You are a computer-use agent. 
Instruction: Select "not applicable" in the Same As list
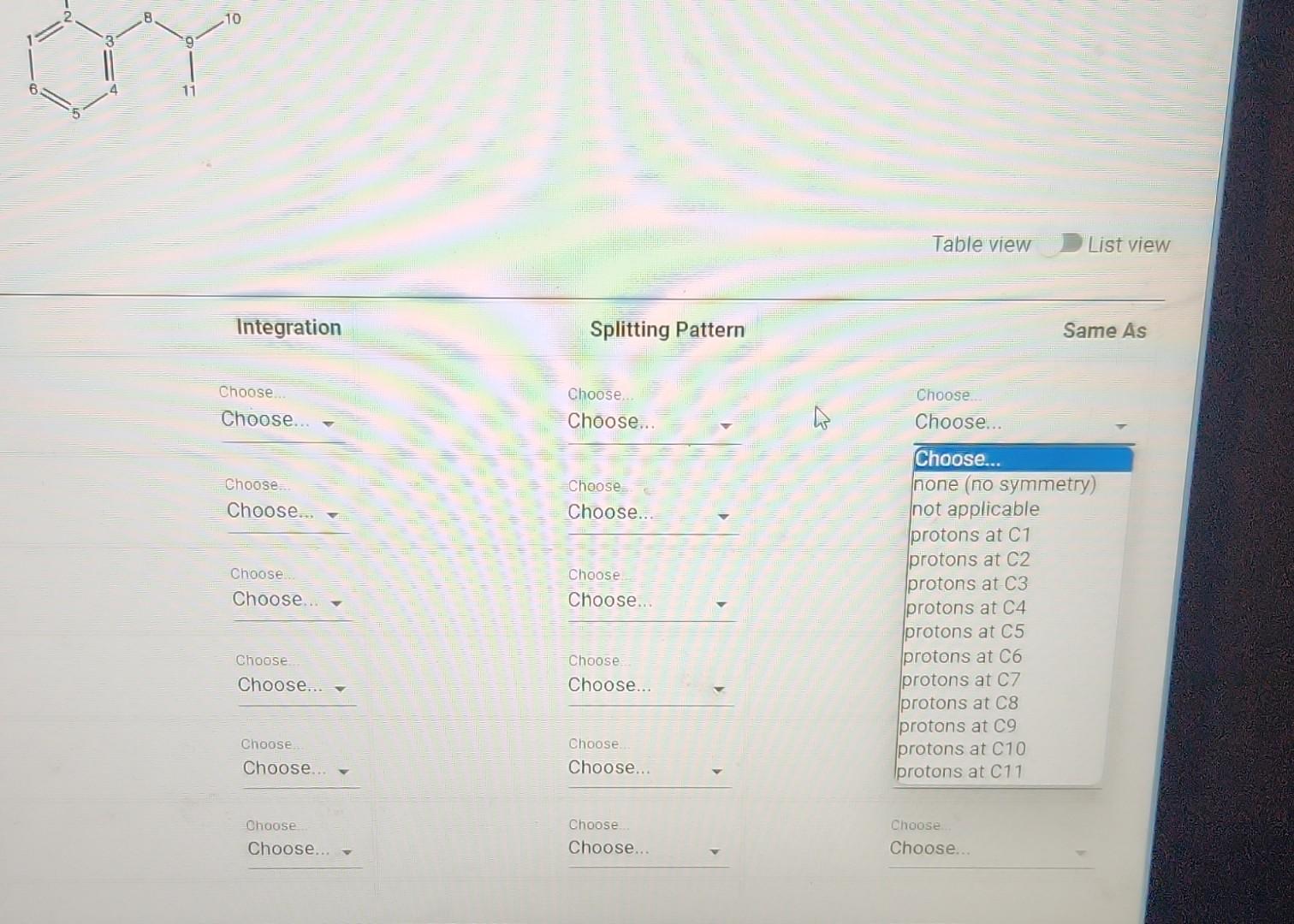coord(975,509)
